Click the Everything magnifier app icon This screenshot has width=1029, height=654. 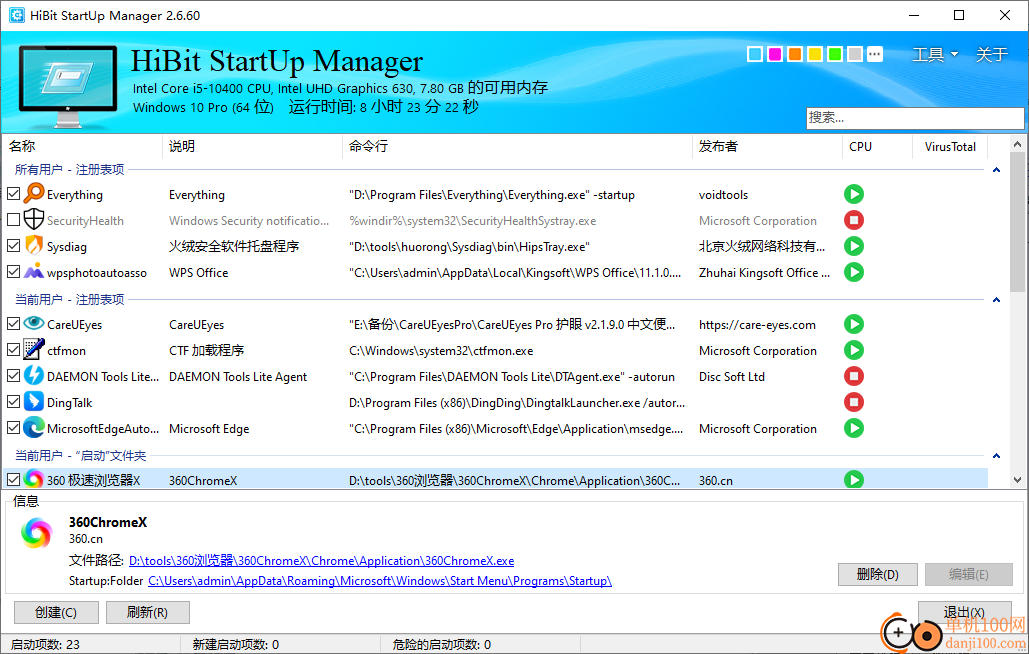click(33, 194)
